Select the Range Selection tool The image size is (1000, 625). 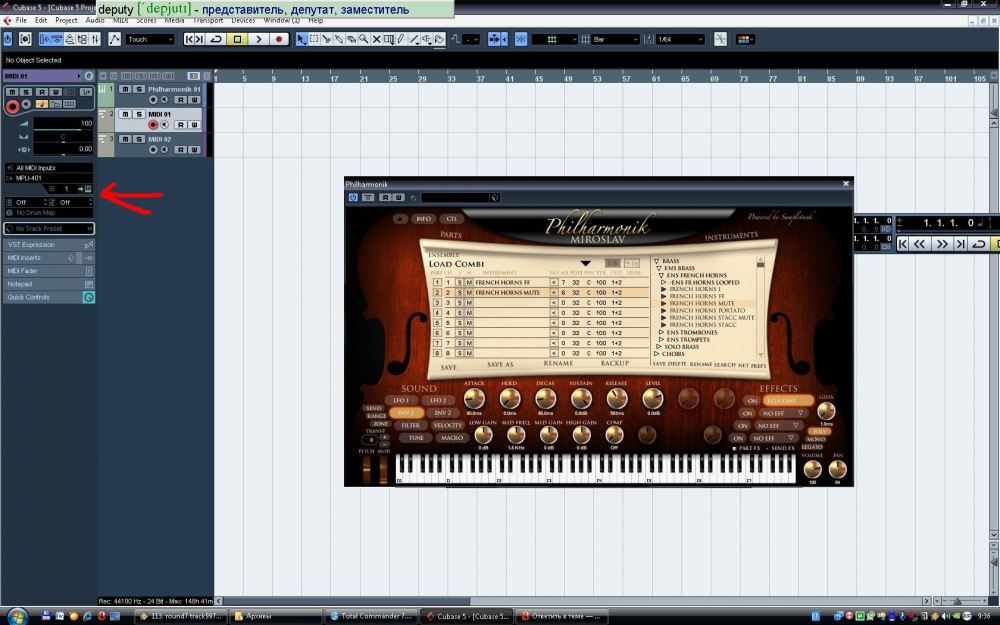(x=314, y=40)
